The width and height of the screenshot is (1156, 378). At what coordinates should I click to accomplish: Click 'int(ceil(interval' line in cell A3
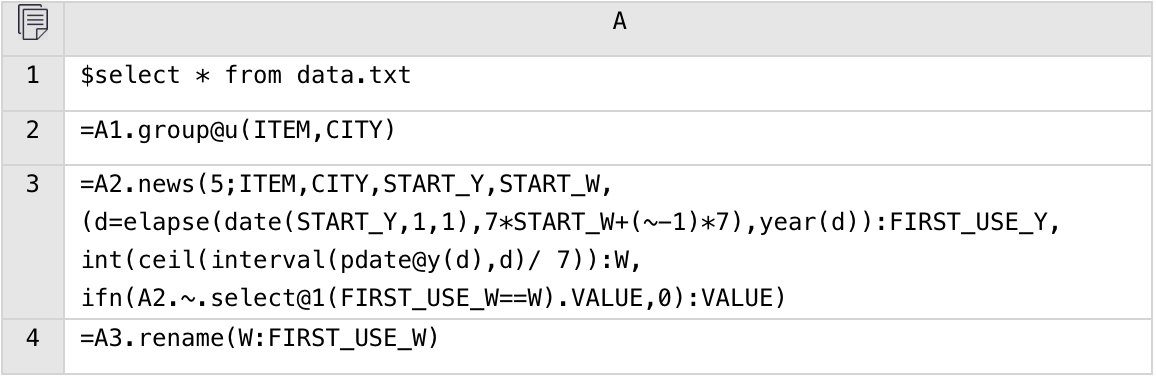tap(361, 260)
